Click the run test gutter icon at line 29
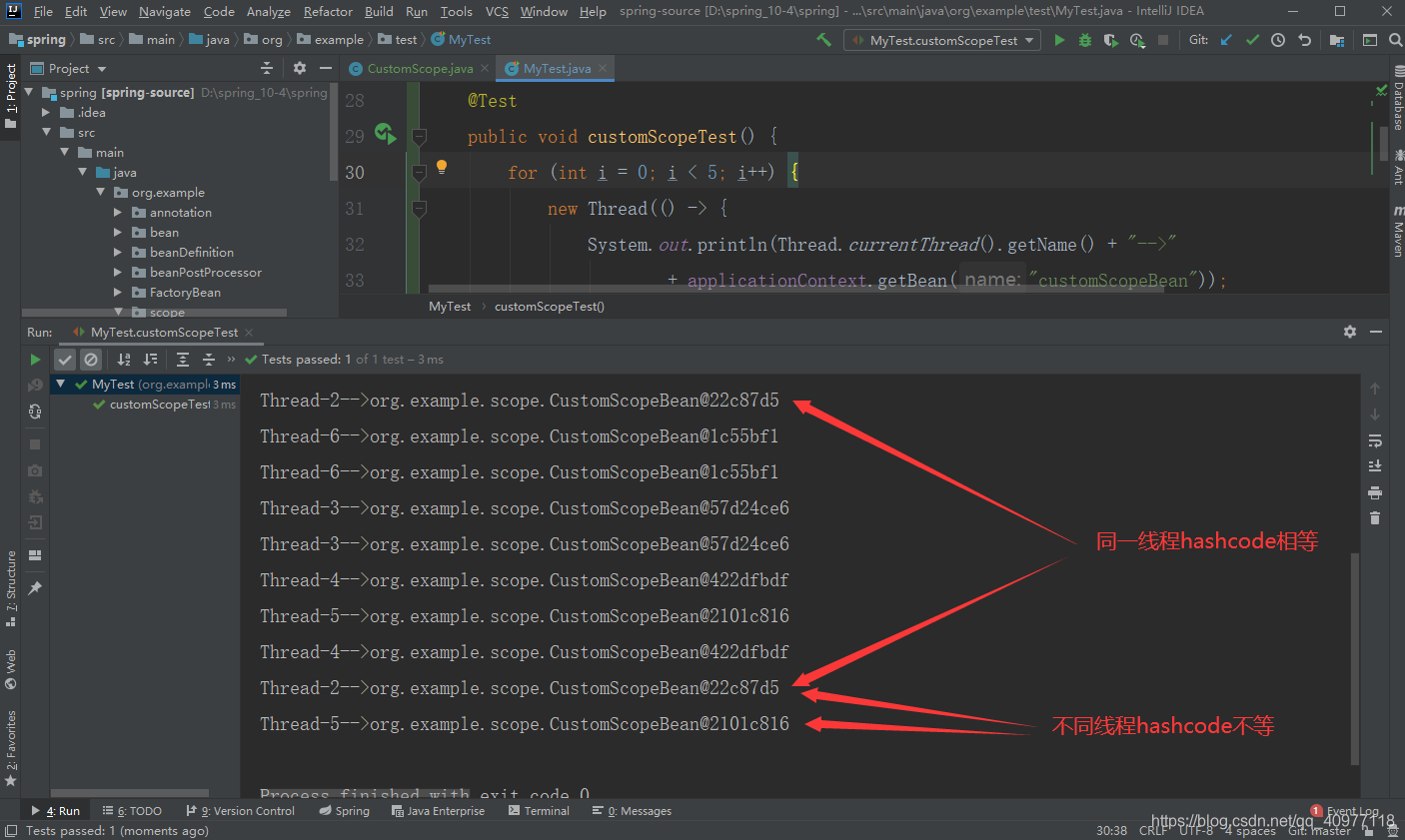 pyautogui.click(x=385, y=133)
